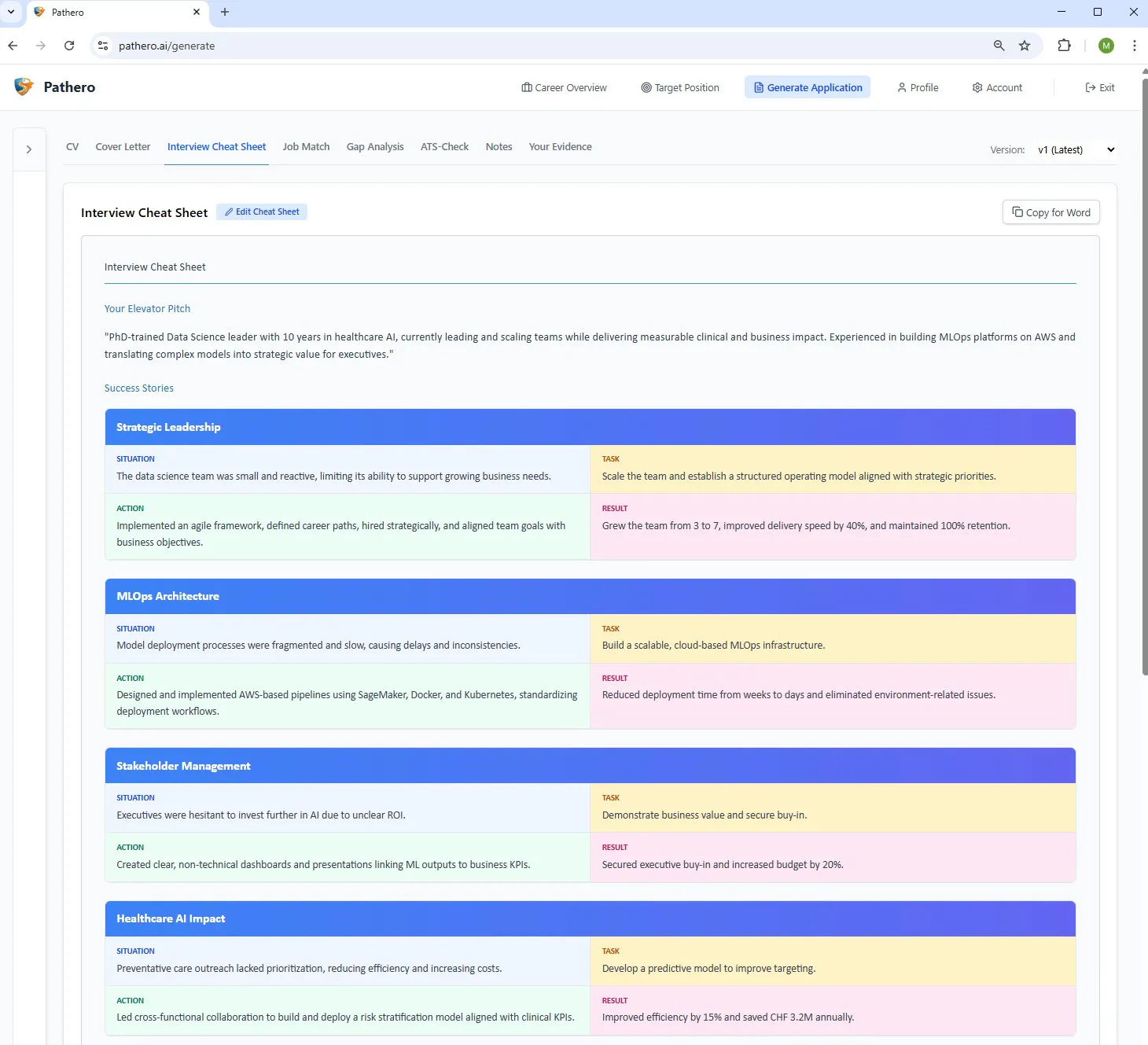1148x1045 pixels.
Task: Click the Healthcare AI Impact story header
Action: coord(590,918)
